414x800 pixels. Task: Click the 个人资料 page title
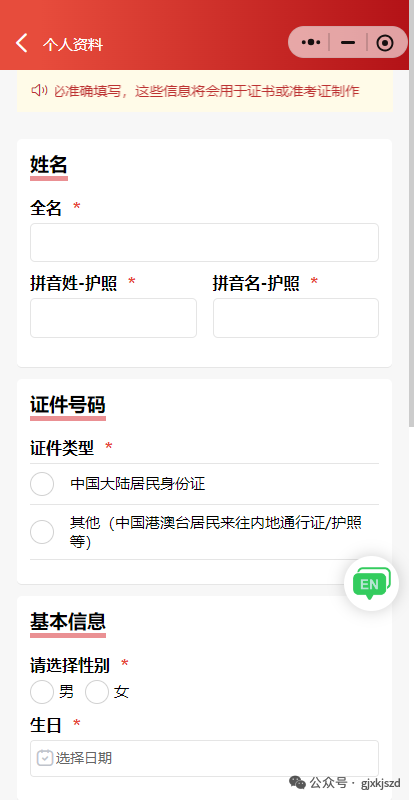(x=73, y=44)
